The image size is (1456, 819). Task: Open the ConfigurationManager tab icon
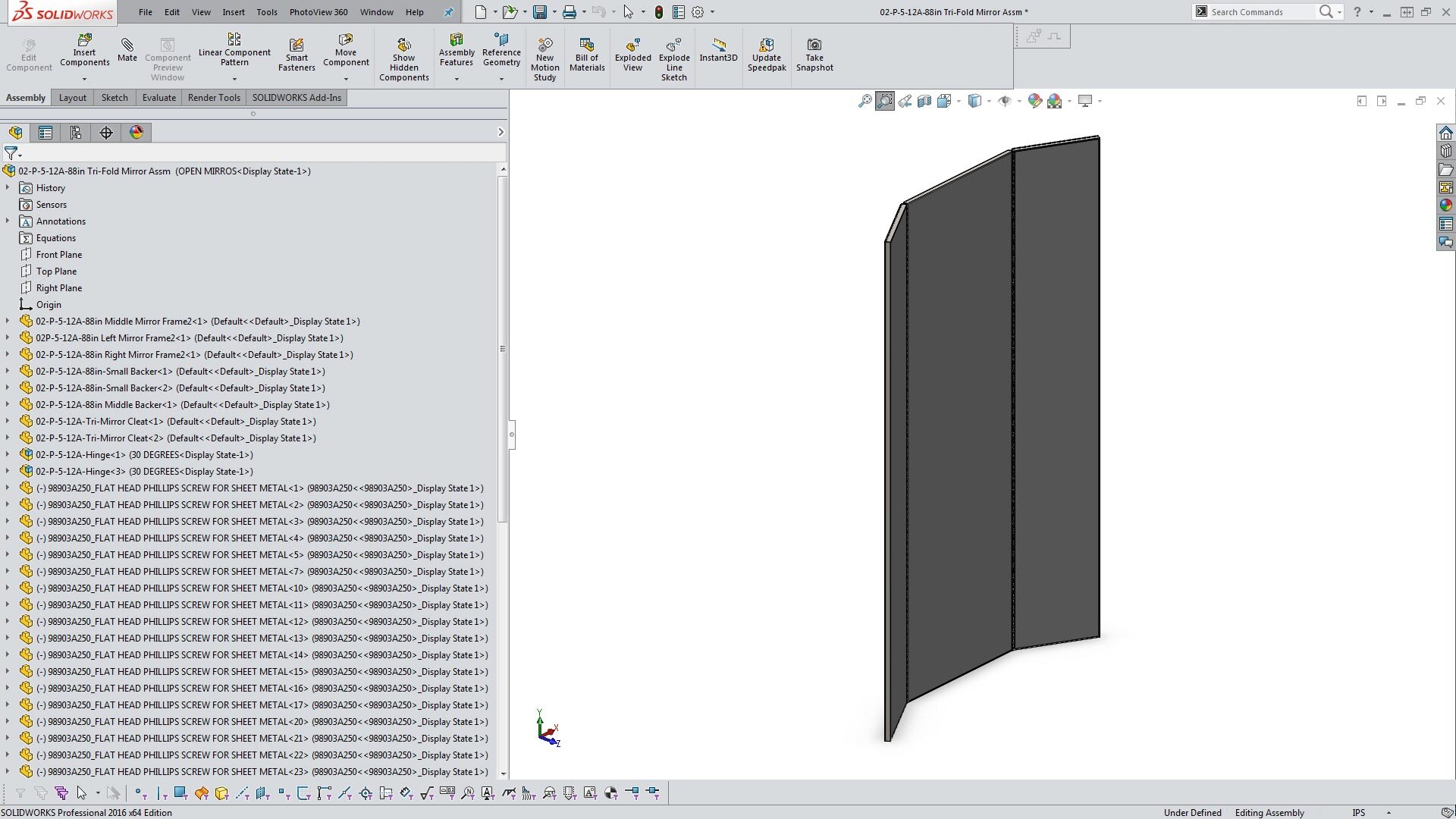[x=76, y=133]
